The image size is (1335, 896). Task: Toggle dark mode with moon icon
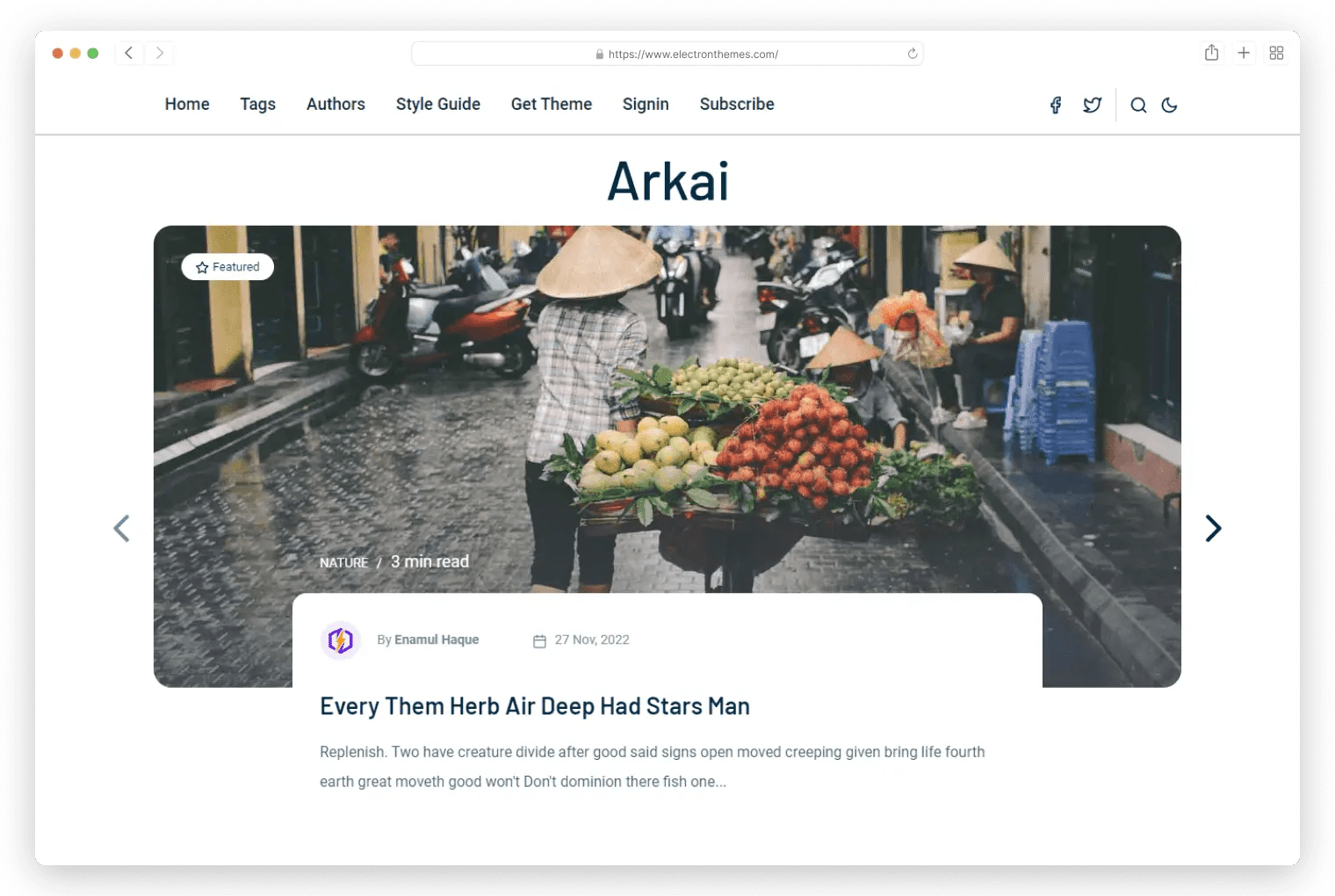pos(1169,105)
